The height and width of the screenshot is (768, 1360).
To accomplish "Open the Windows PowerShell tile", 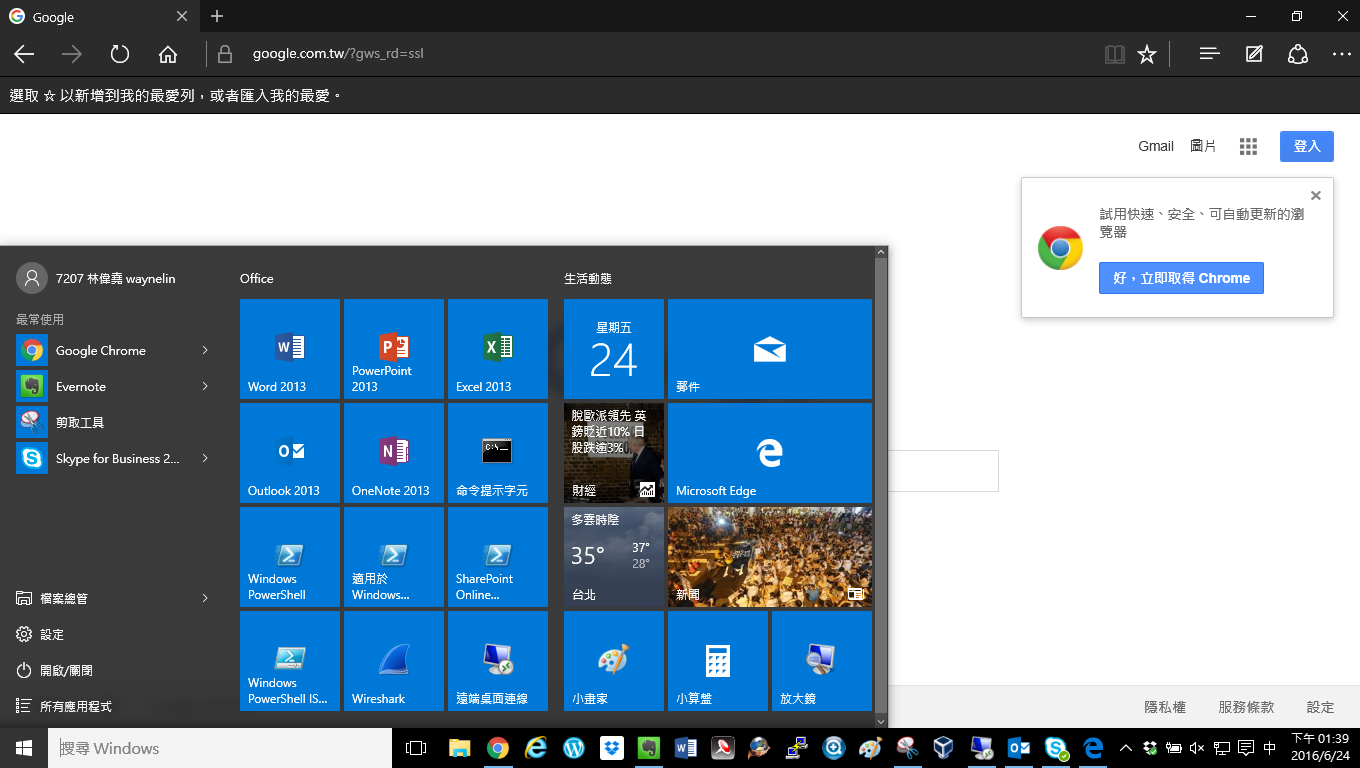I will point(290,557).
